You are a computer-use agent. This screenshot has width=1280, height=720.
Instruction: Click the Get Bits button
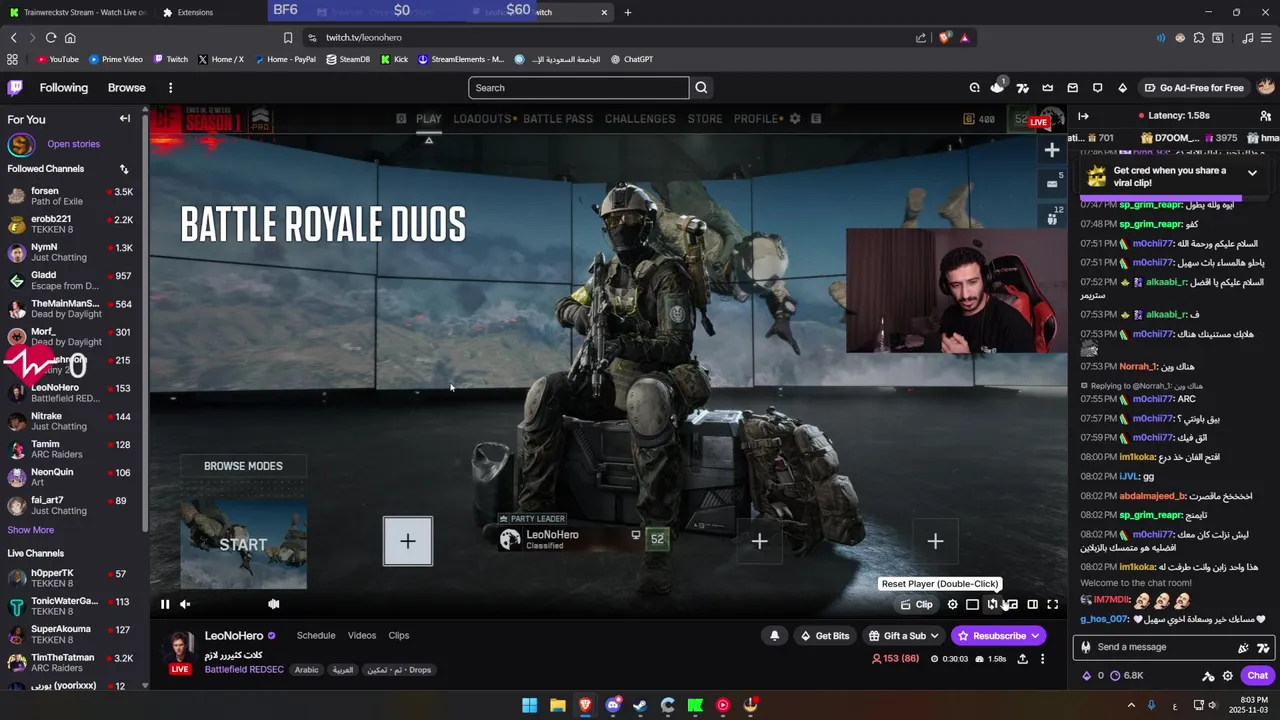click(825, 636)
